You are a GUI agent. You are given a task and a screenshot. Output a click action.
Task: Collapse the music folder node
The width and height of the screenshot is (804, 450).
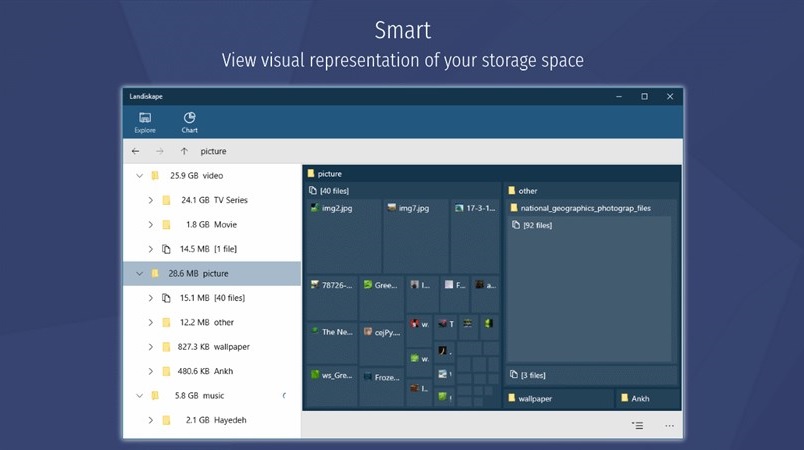[x=139, y=396]
